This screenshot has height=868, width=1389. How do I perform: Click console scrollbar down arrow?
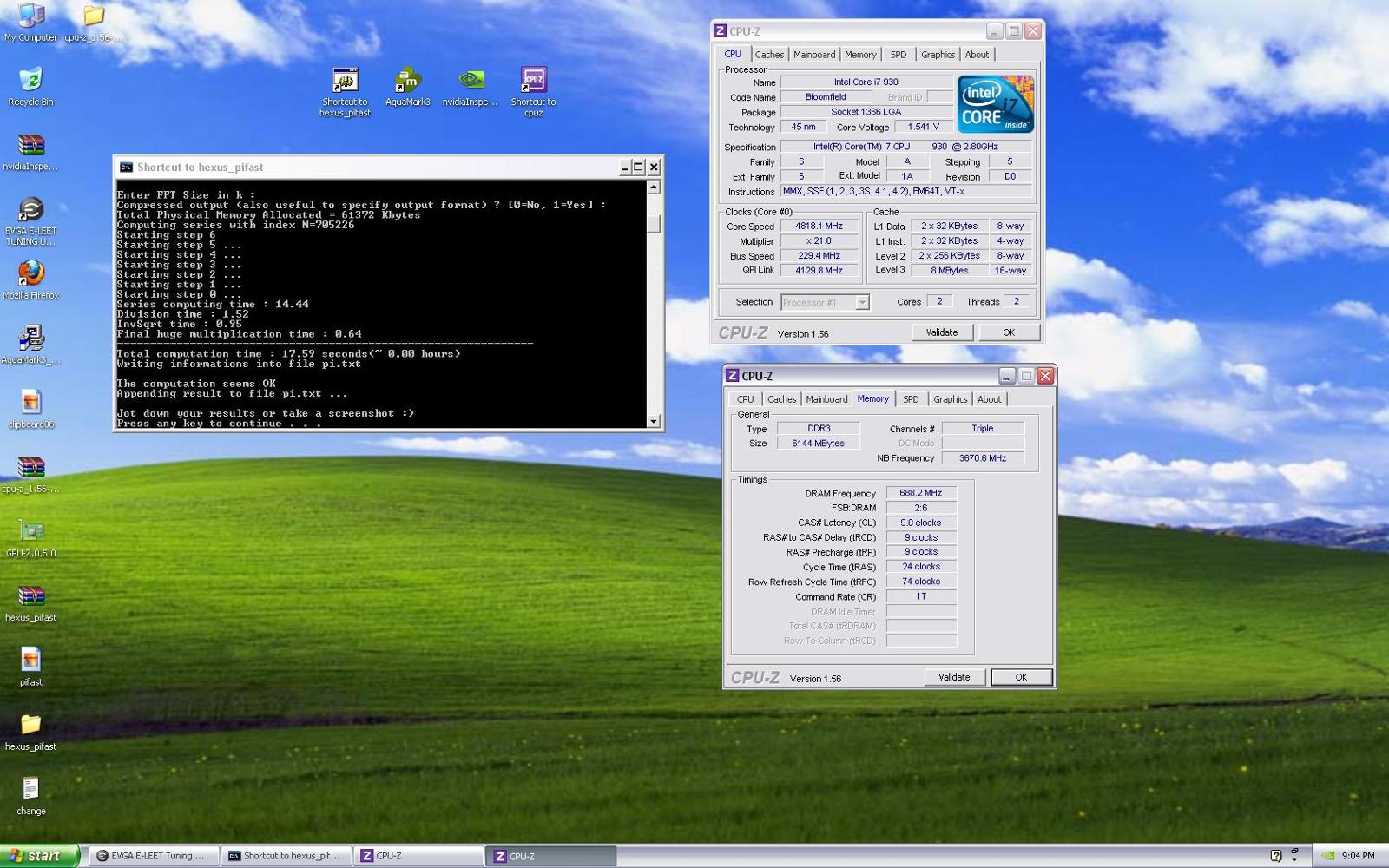point(654,421)
